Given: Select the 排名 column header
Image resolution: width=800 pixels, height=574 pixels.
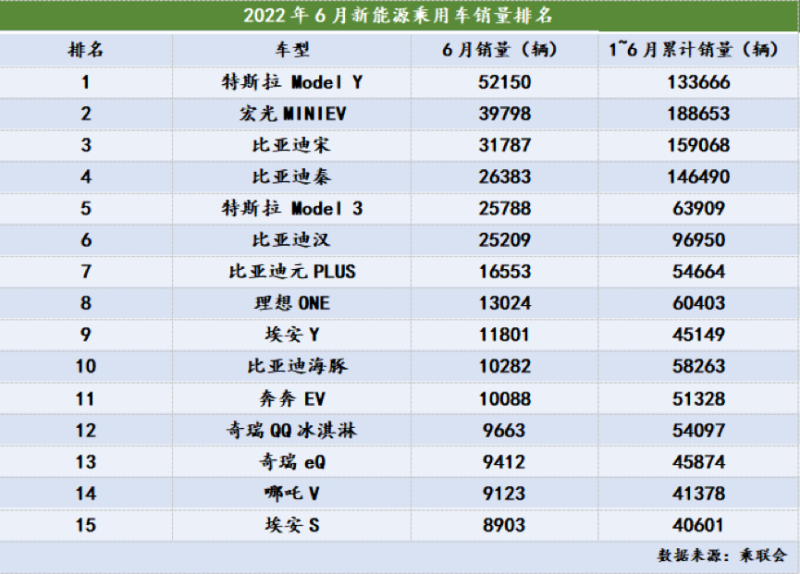Looking at the screenshot, I should (86, 50).
